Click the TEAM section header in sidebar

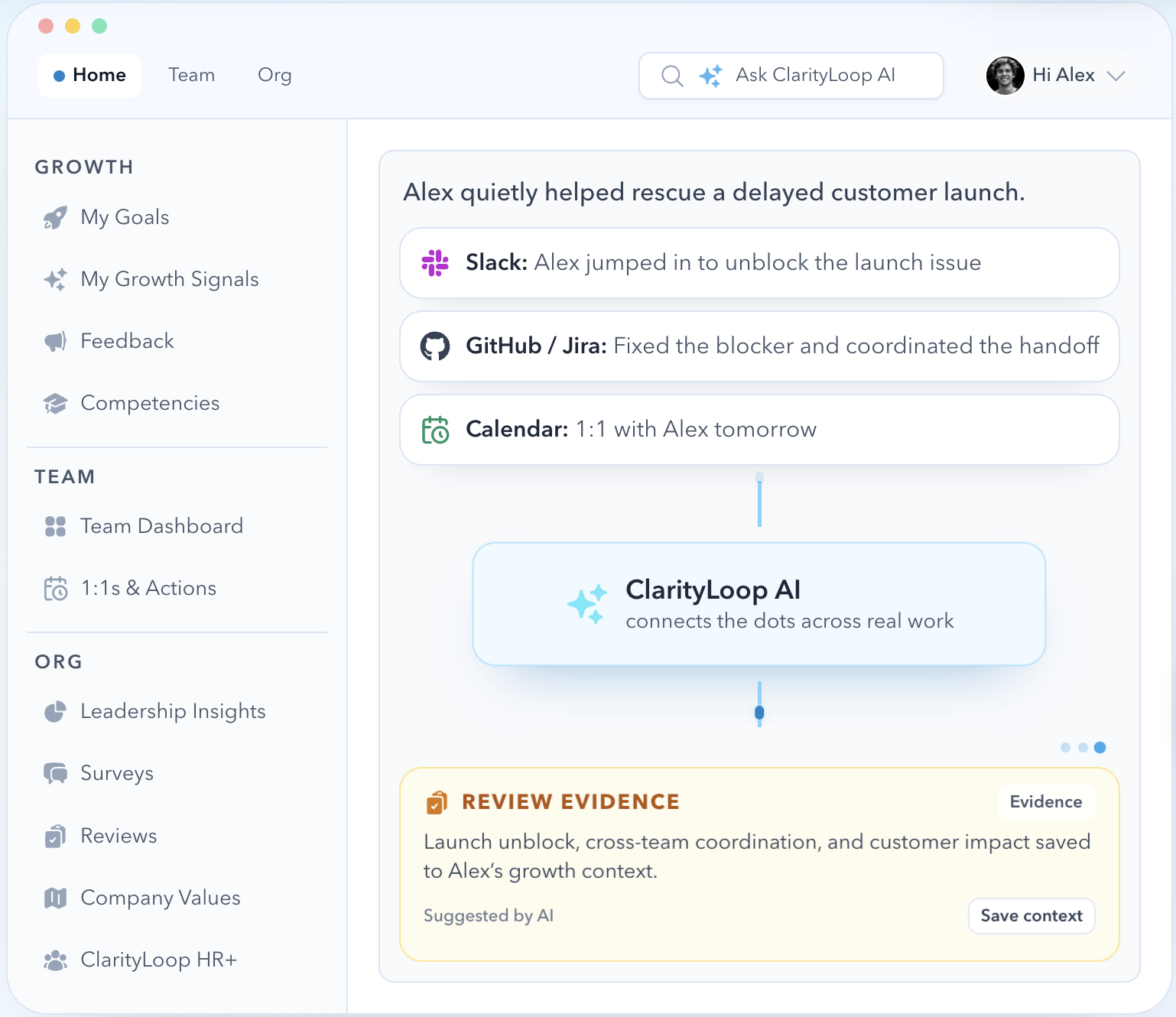(x=65, y=477)
